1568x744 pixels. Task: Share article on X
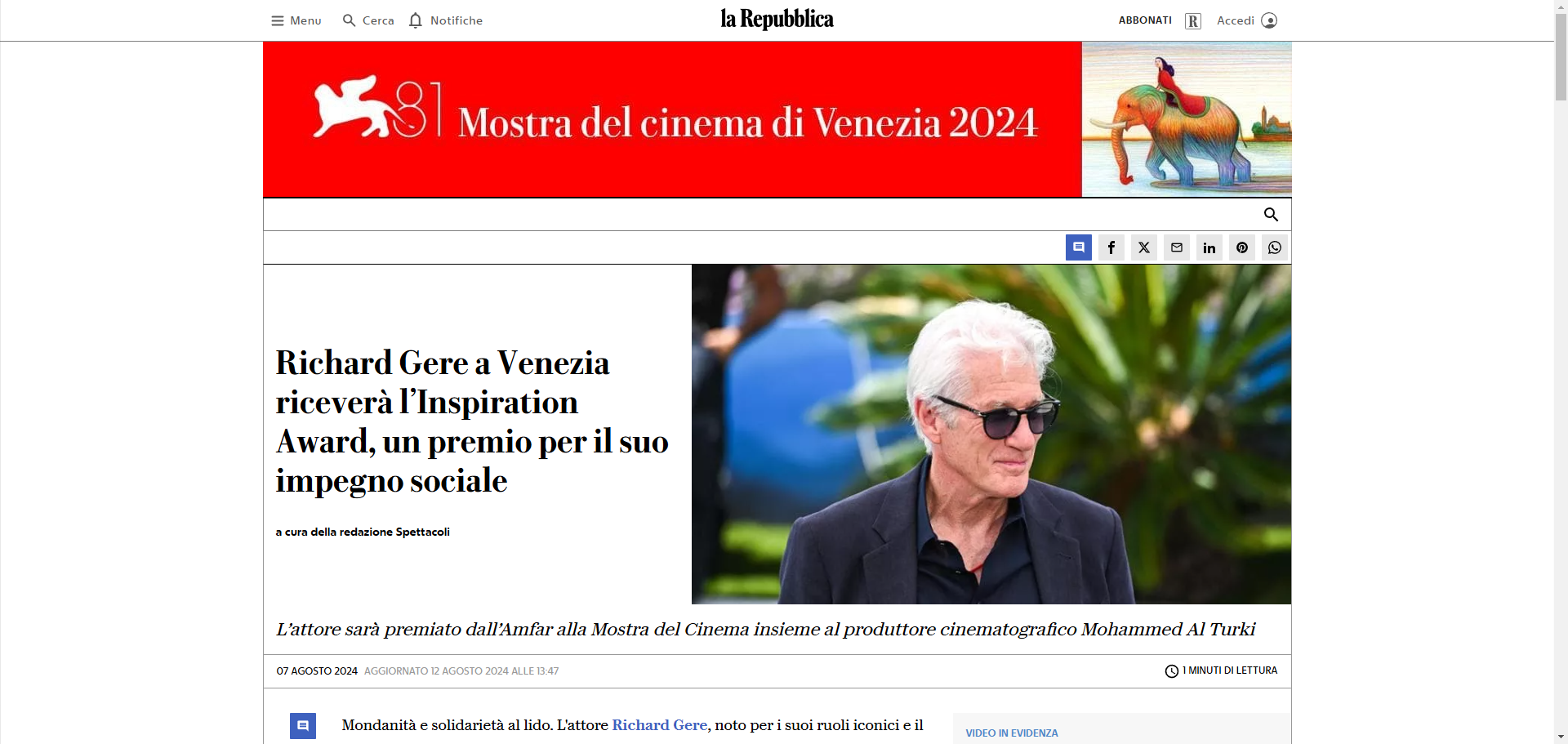pyautogui.click(x=1144, y=247)
